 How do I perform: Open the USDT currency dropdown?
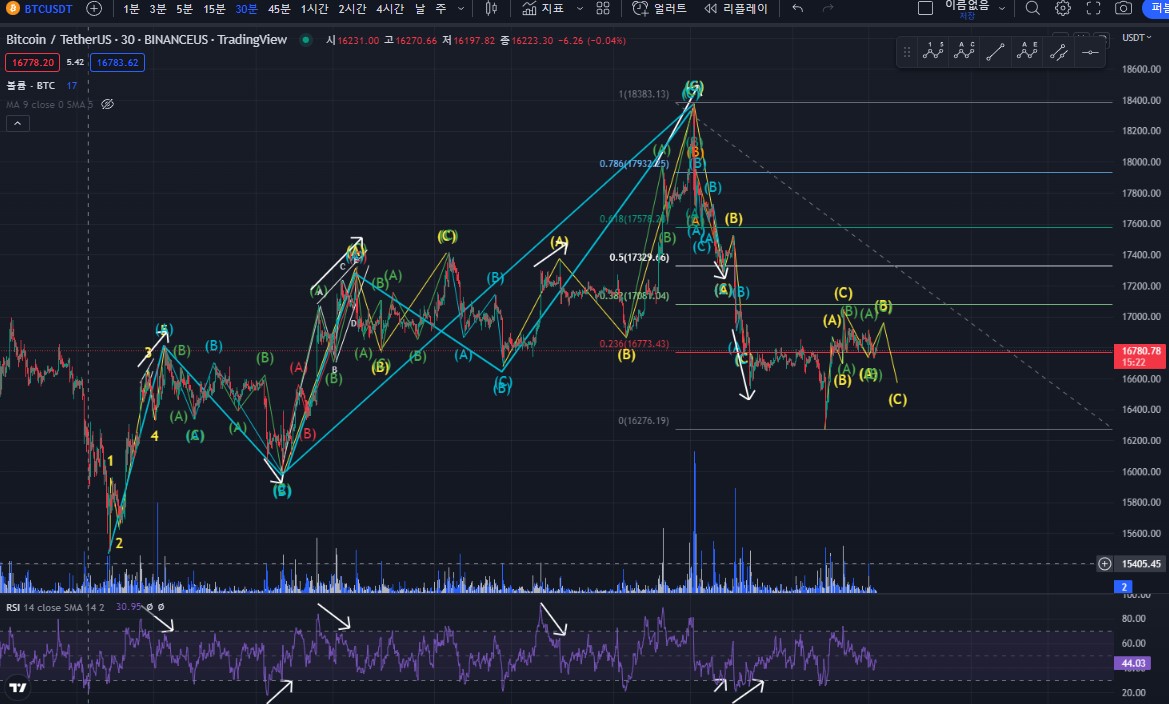coord(1136,37)
